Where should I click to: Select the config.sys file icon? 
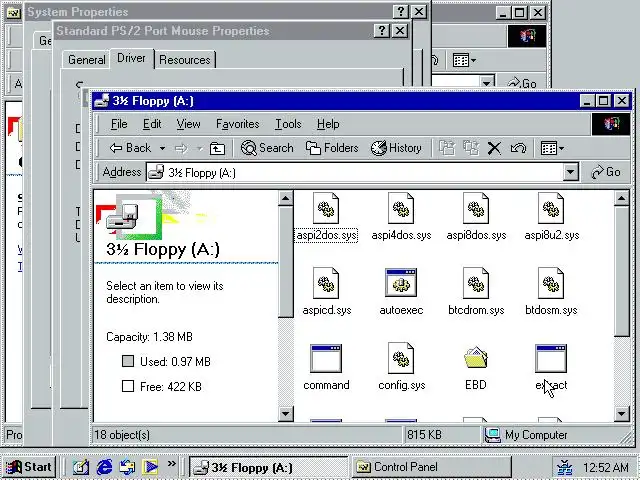click(x=401, y=358)
